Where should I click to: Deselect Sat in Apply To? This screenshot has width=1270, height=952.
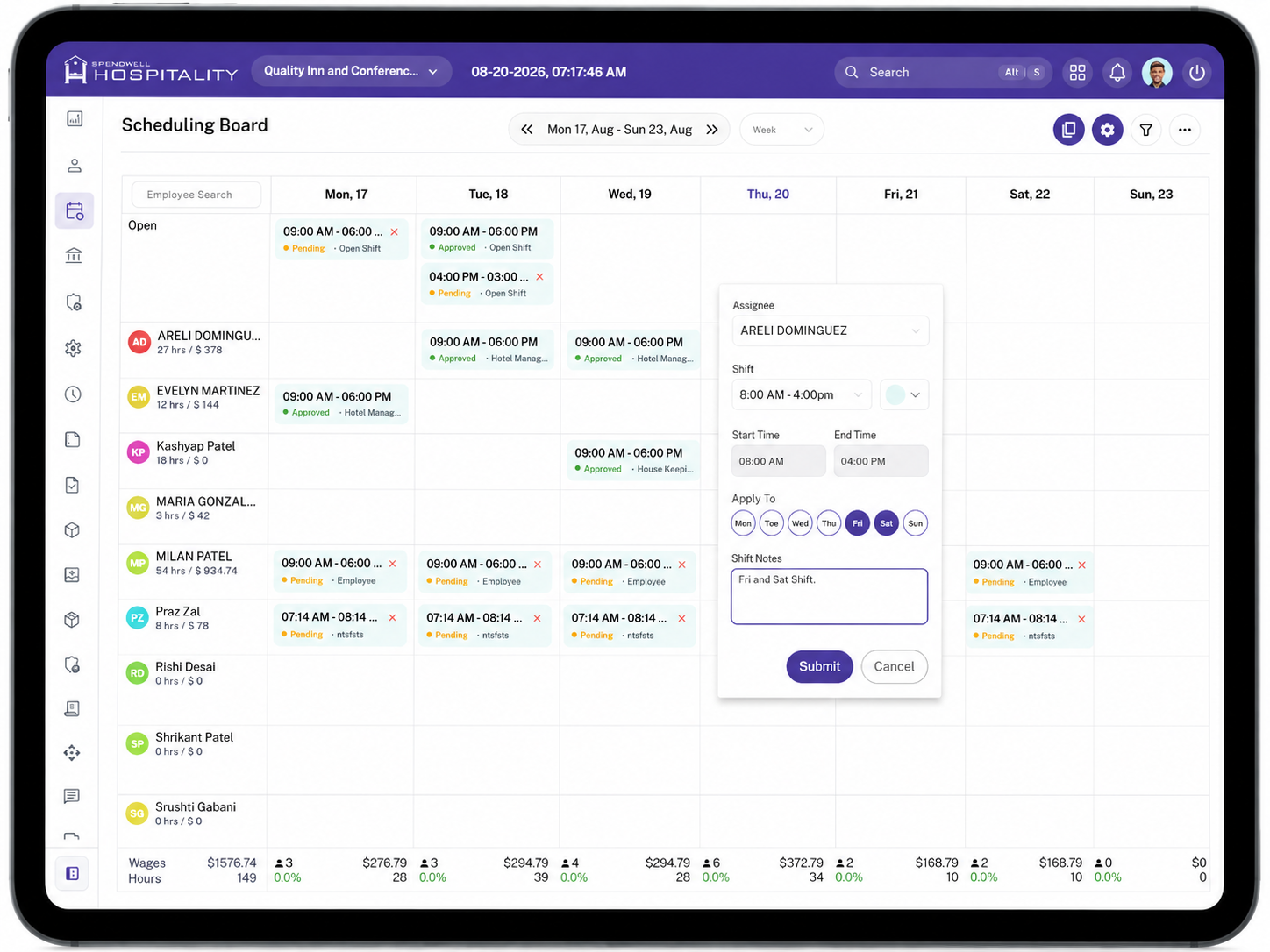887,523
